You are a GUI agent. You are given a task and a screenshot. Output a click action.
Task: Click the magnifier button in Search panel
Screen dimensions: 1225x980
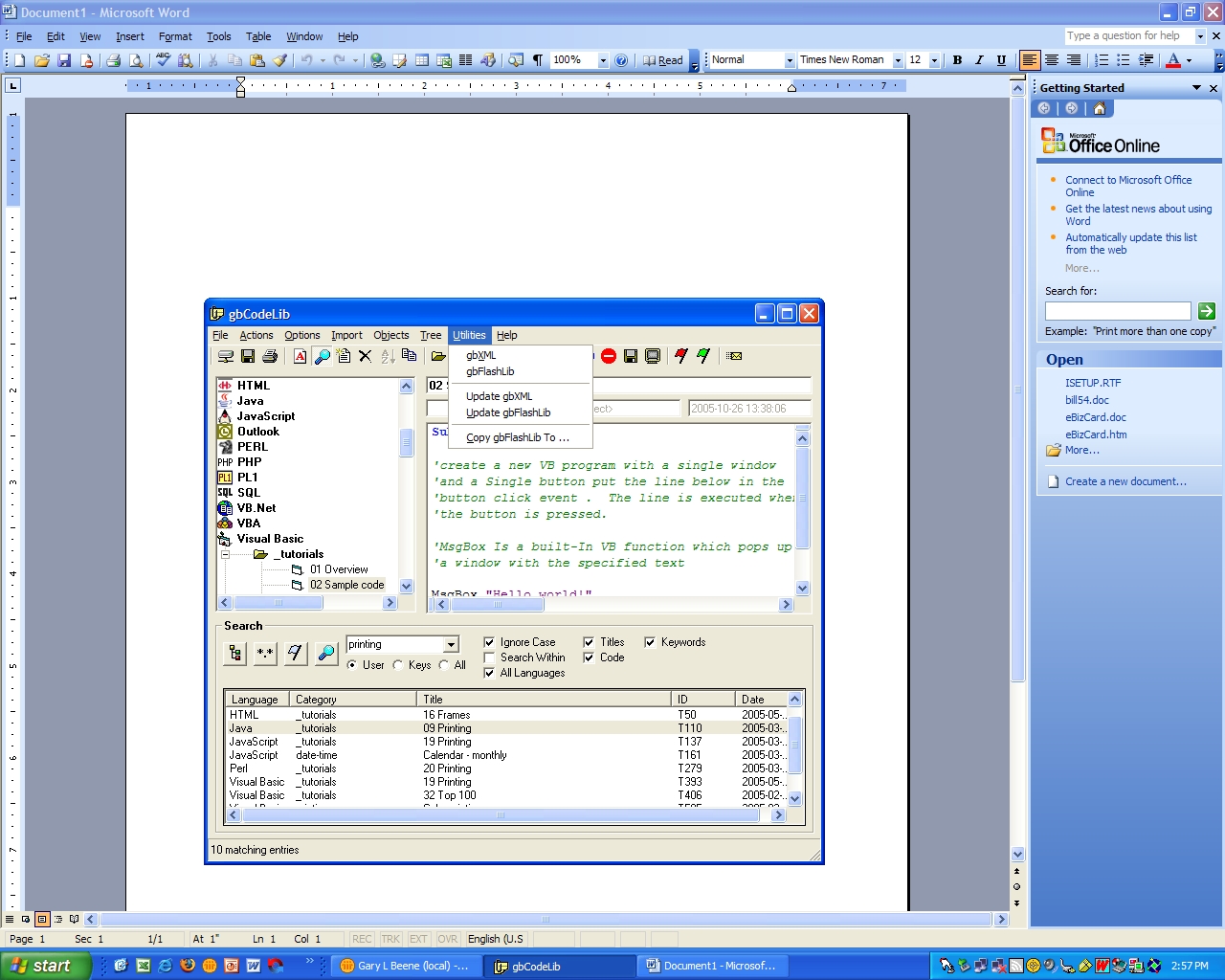326,653
